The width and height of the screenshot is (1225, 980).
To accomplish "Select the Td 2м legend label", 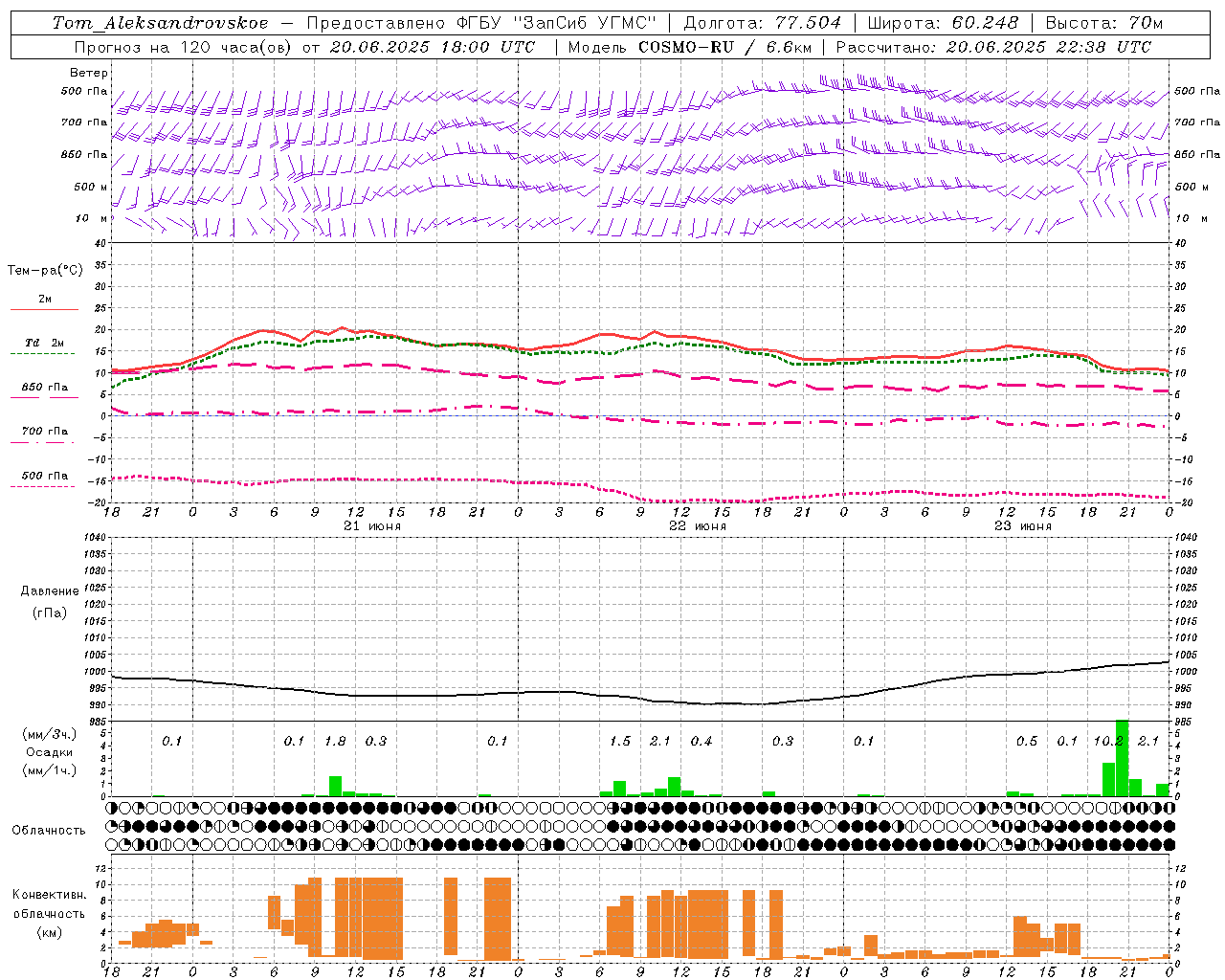I will coord(45,343).
